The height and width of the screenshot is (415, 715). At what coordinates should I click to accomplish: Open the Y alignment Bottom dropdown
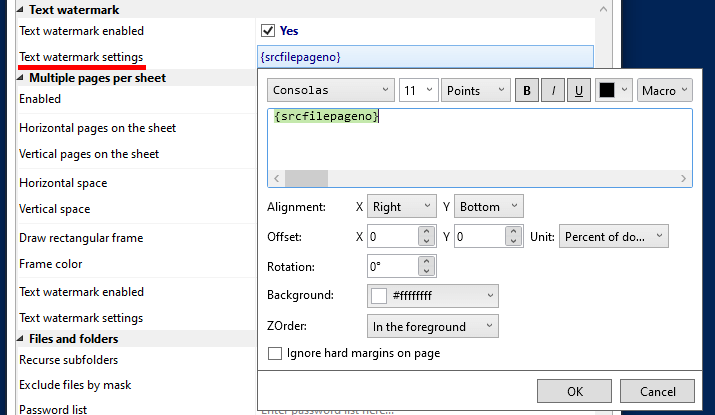click(488, 207)
